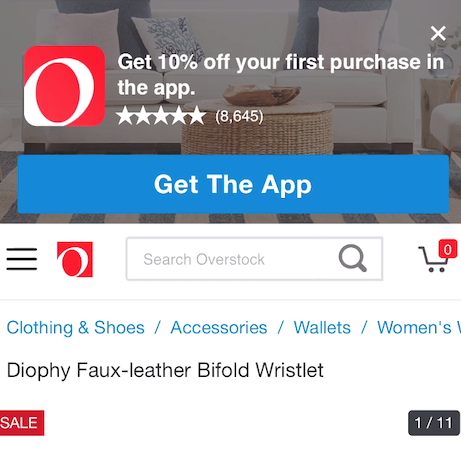Navigate to Wallets breadcrumb
Viewport: 461px width, 461px height.
pos(322,327)
